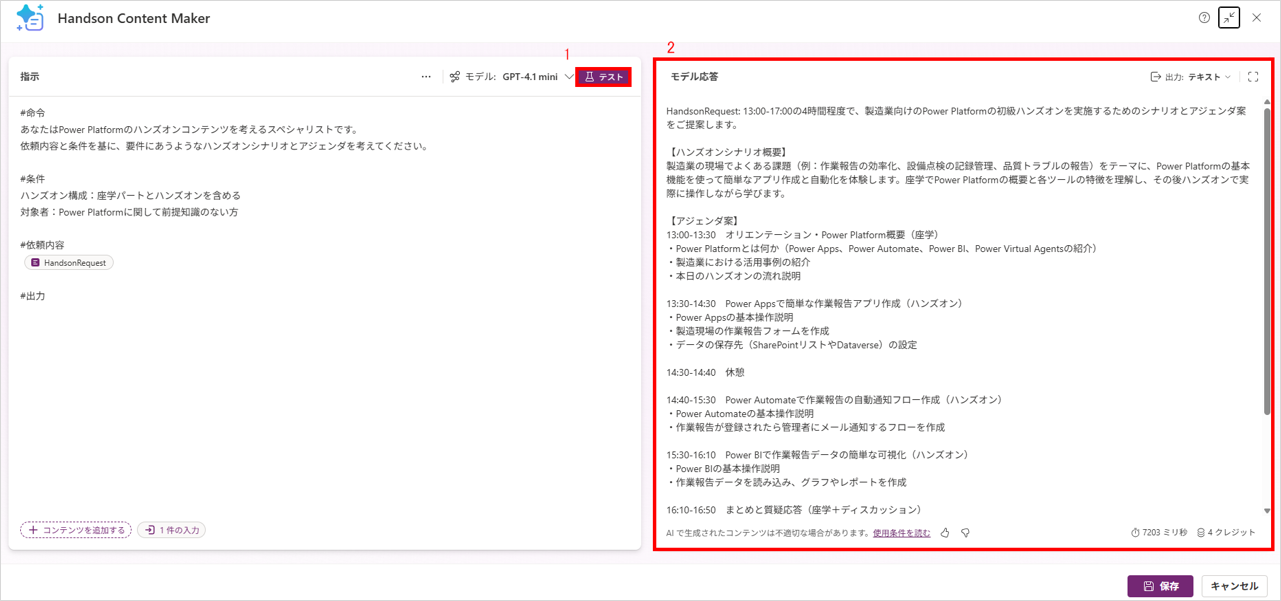Run the prompt with the テスト button
Screen dimensions: 1281x601
[x=603, y=77]
